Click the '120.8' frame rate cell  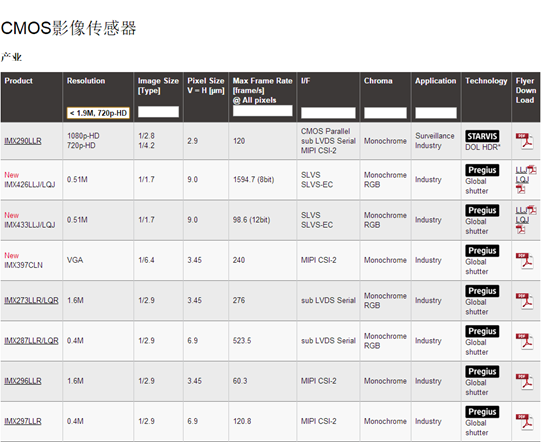tap(242, 421)
